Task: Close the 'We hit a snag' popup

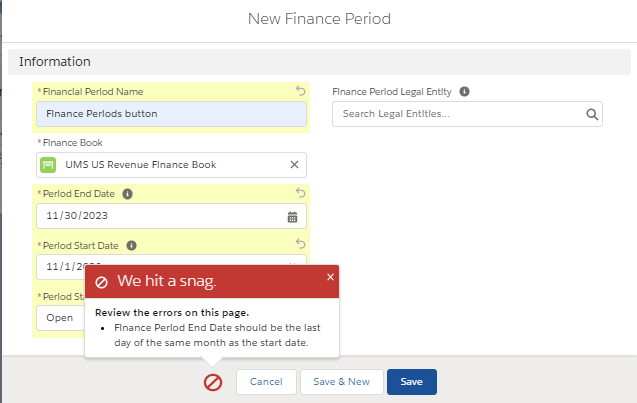Action: pyautogui.click(x=331, y=277)
